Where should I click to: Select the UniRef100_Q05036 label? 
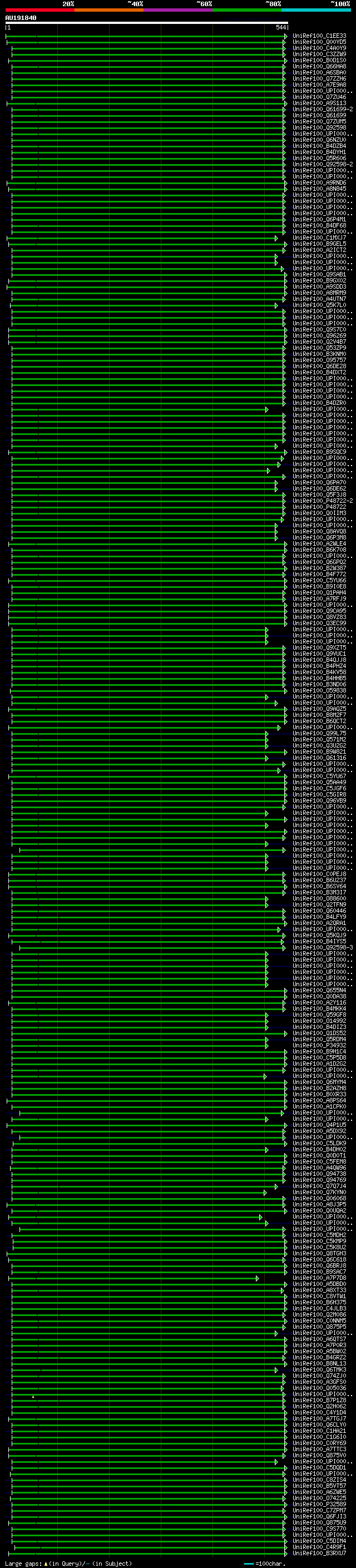coord(319,1388)
